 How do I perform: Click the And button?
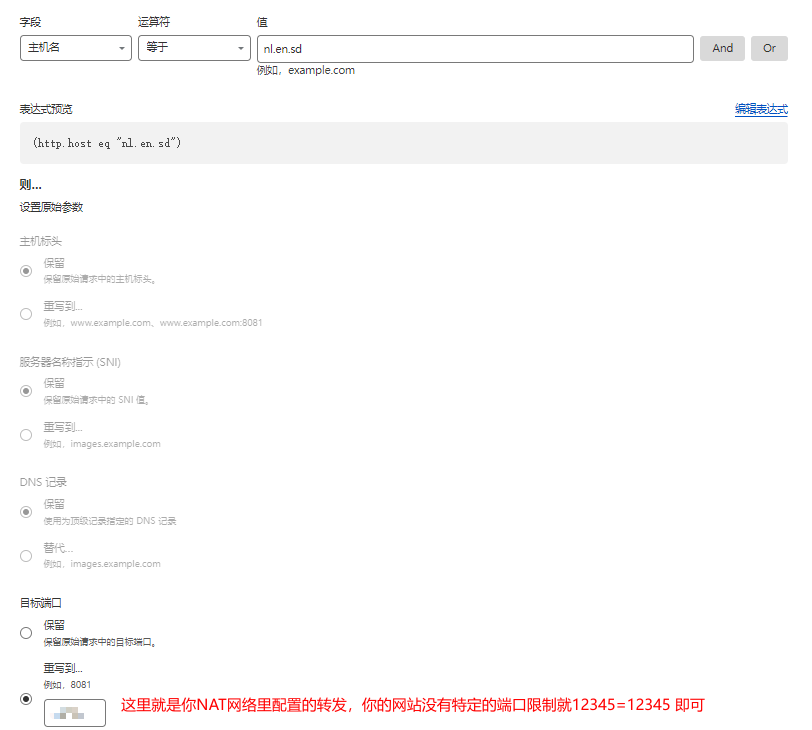[722, 48]
